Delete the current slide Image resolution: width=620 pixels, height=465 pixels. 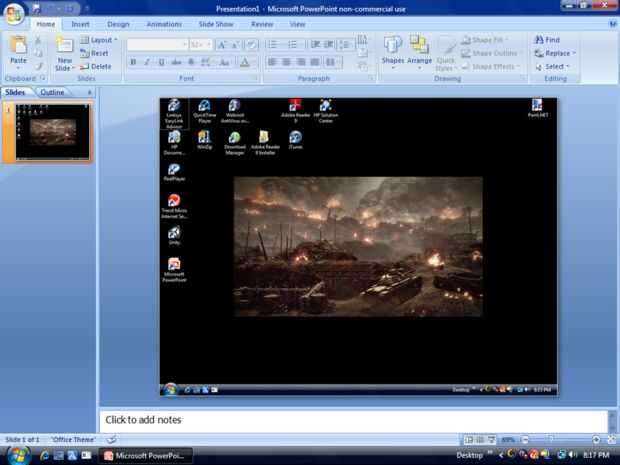[x=96, y=66]
